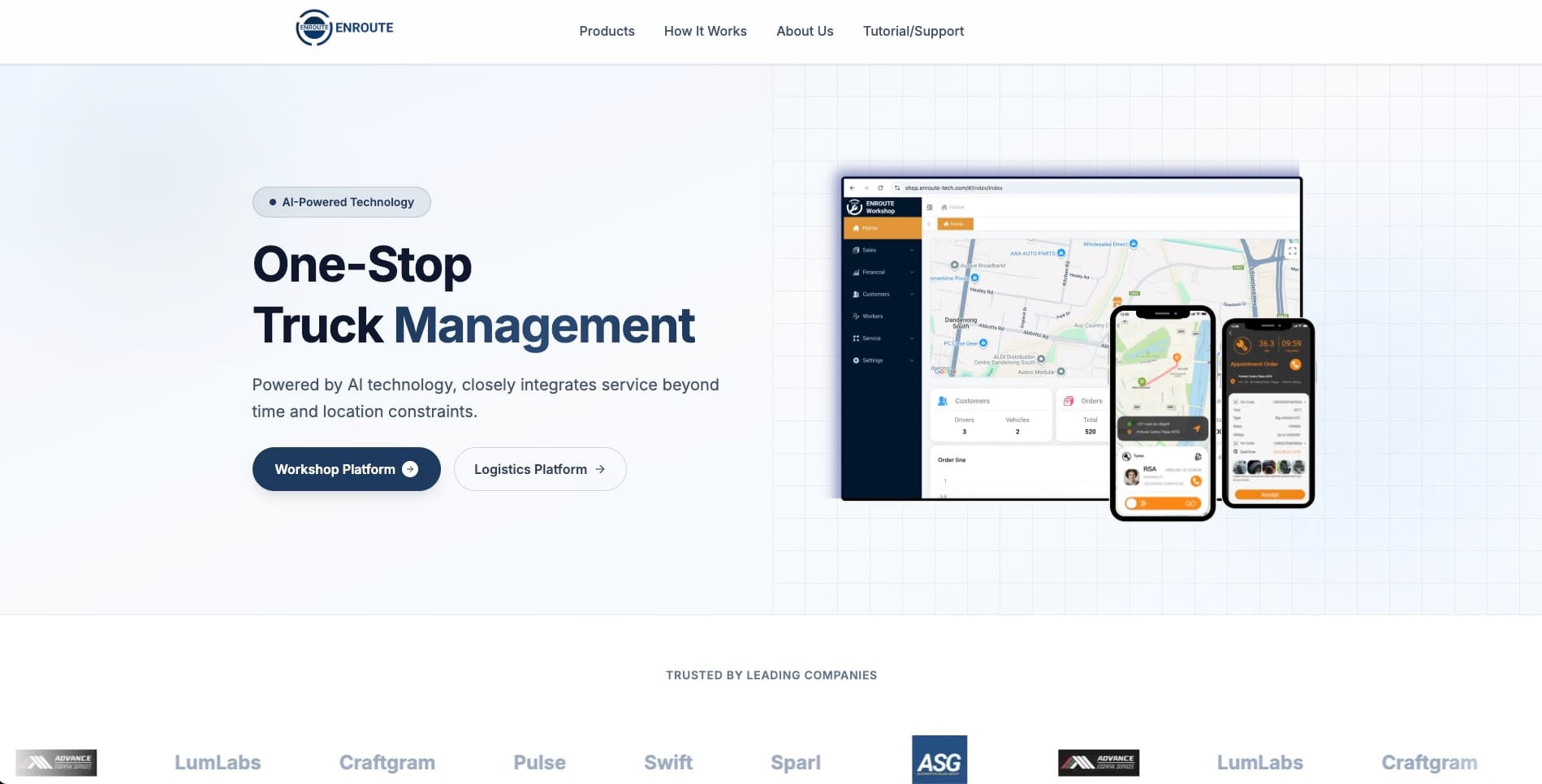Click the orange wrench icon on right phone

pos(1242,345)
